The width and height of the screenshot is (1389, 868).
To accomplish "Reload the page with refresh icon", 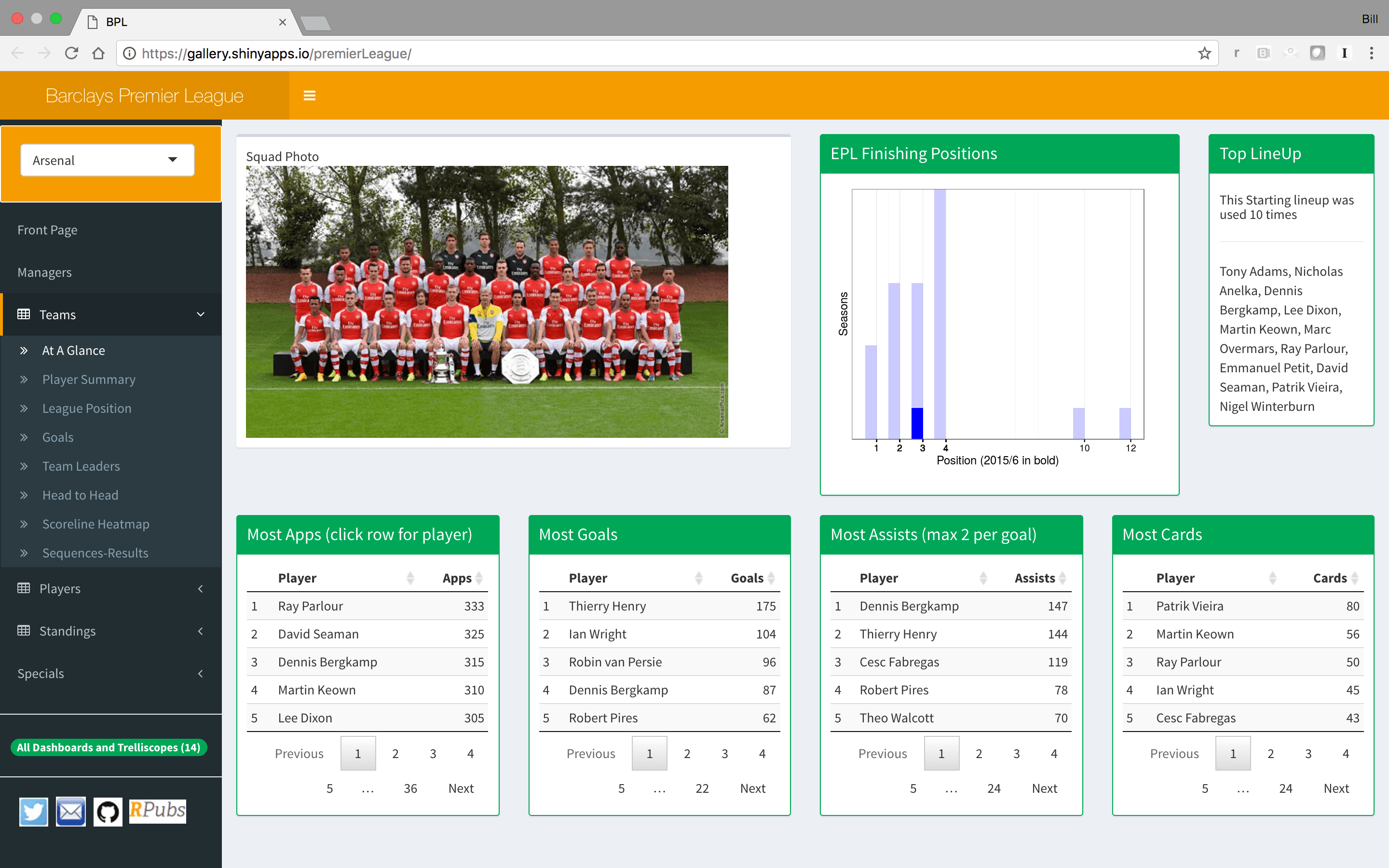I will pyautogui.click(x=71, y=54).
